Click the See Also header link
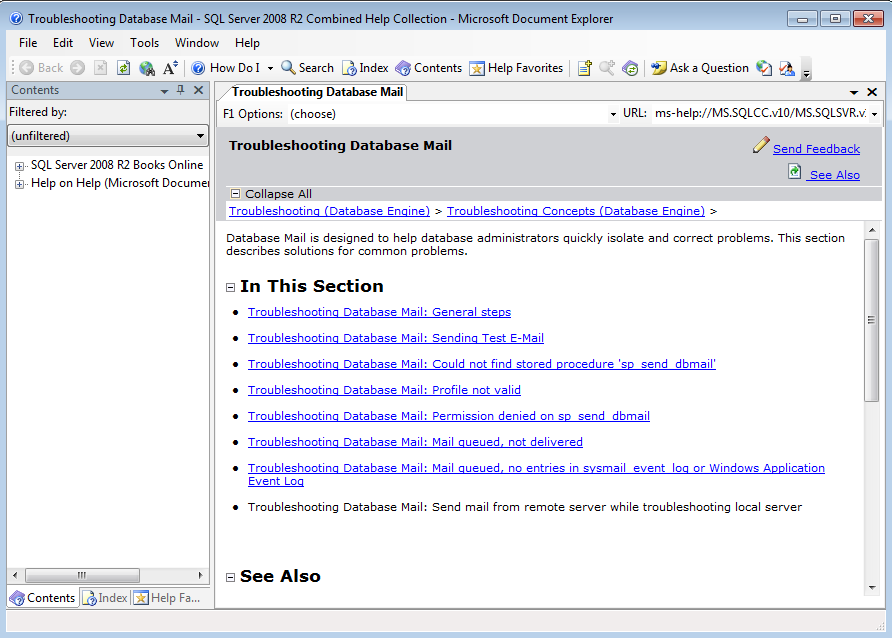The height and width of the screenshot is (638, 892). [835, 175]
